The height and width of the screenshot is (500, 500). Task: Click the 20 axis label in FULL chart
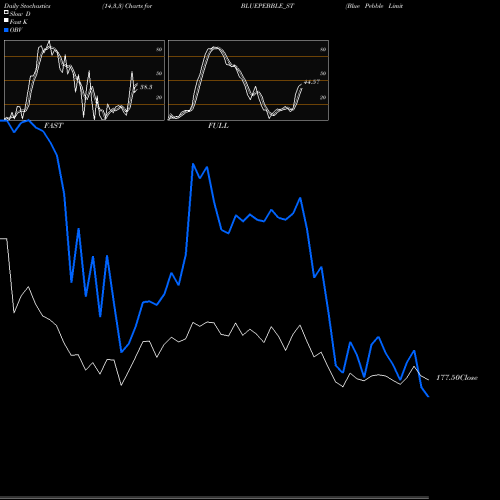323,97
